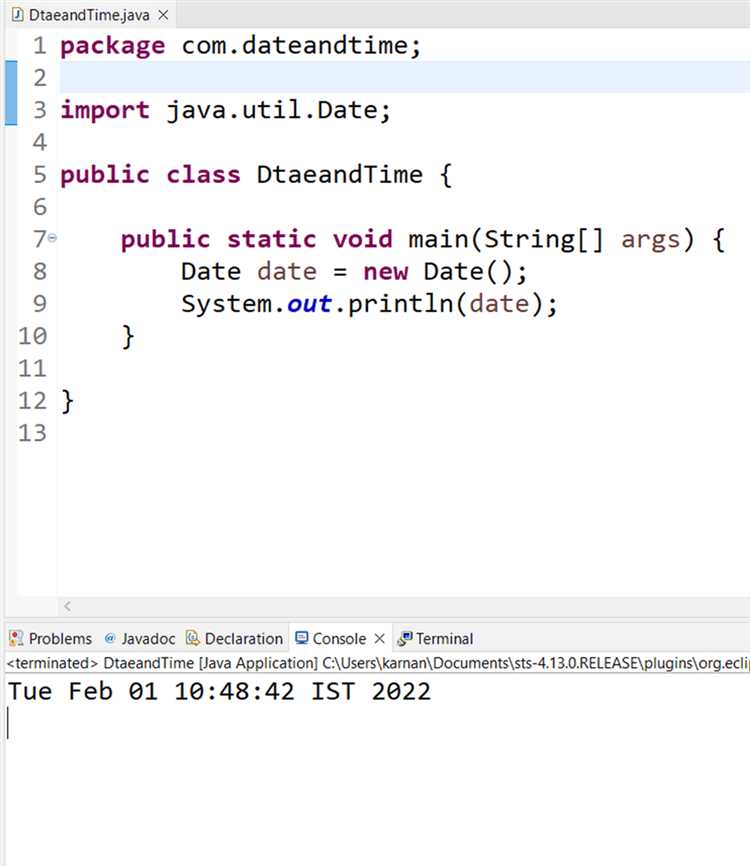Click line number 13 in the gutter
The width and height of the screenshot is (750, 866).
[32, 432]
